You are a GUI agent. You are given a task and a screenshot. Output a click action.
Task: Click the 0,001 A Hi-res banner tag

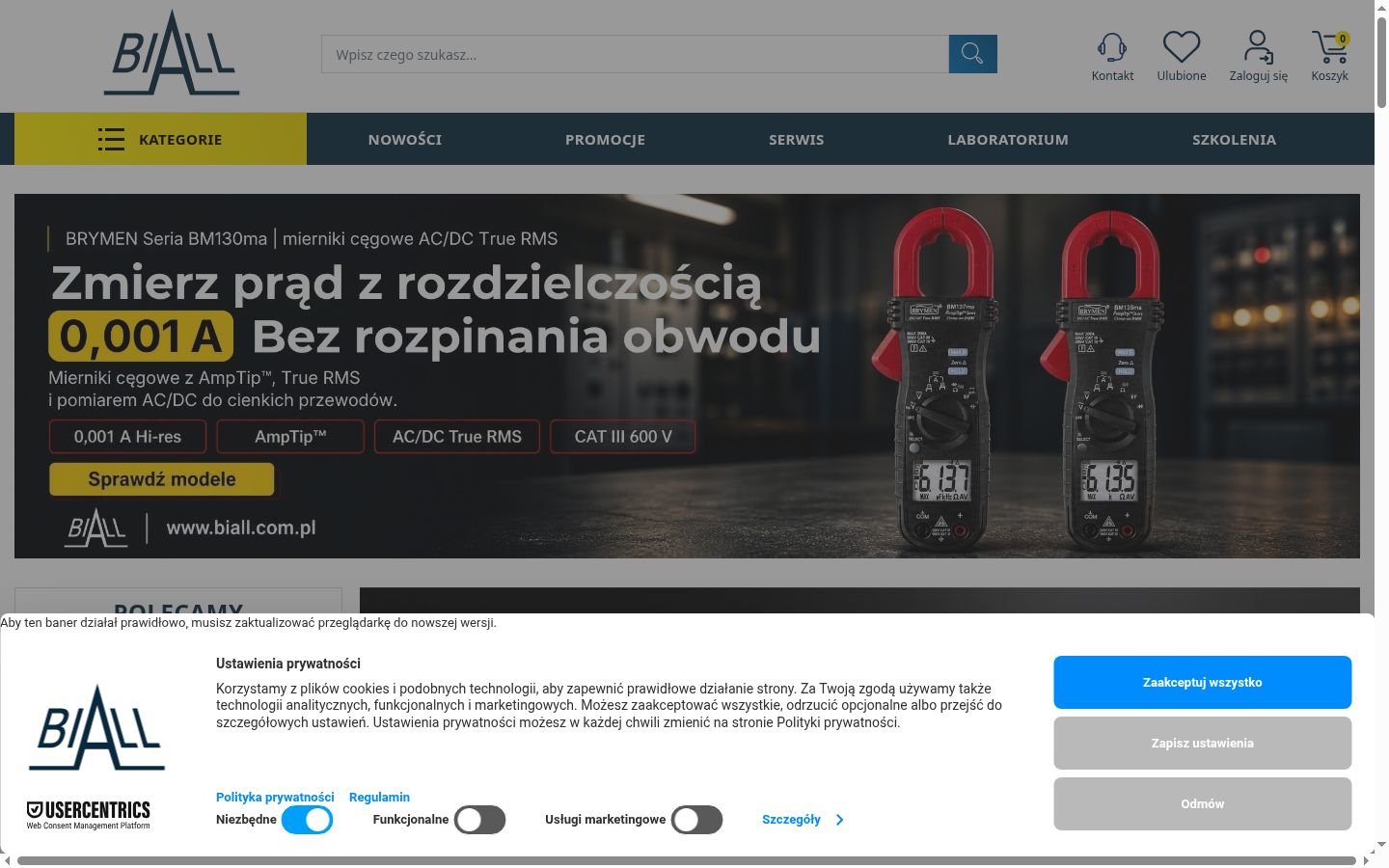127,437
